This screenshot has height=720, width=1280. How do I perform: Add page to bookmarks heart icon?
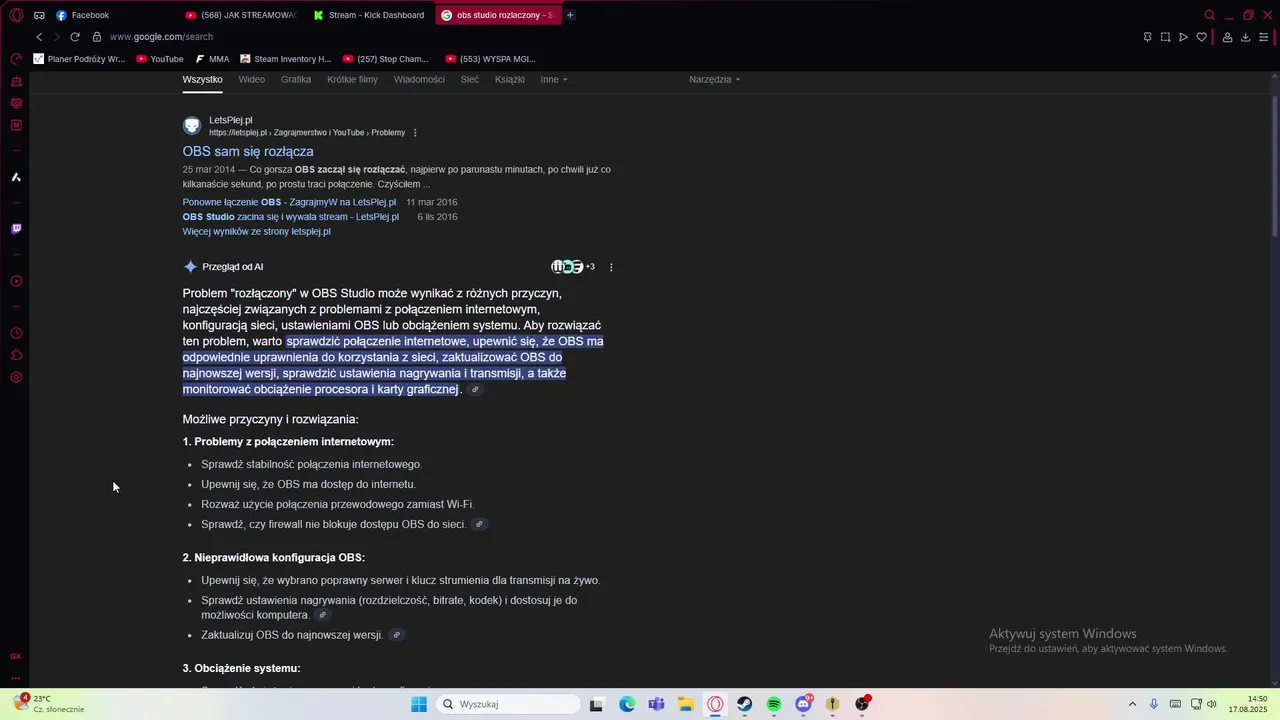pos(1202,37)
